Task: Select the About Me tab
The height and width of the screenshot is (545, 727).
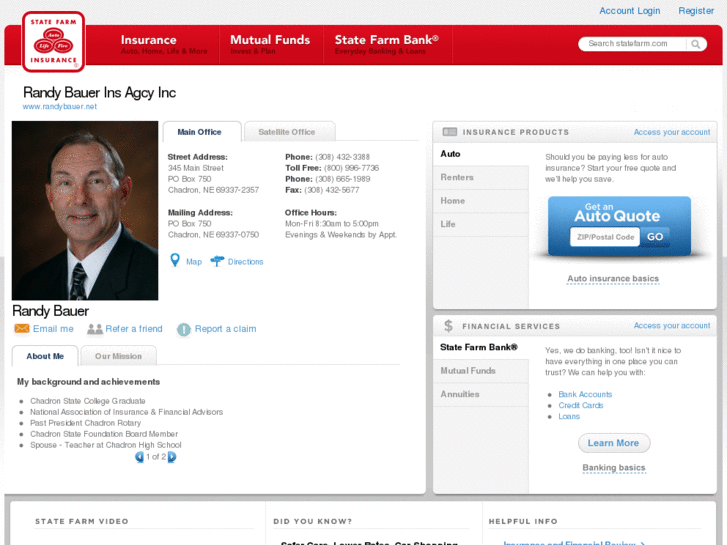Action: [x=45, y=356]
